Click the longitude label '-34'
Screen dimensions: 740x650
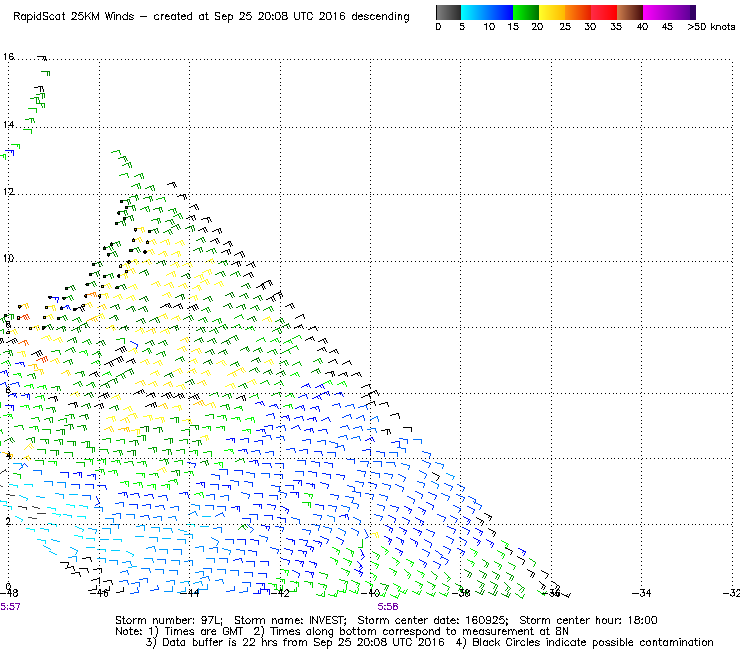(641, 593)
